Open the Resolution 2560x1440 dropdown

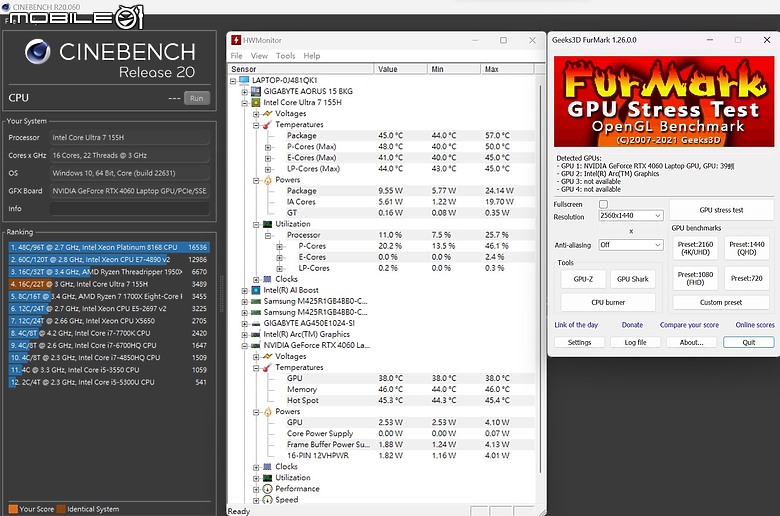[x=631, y=215]
